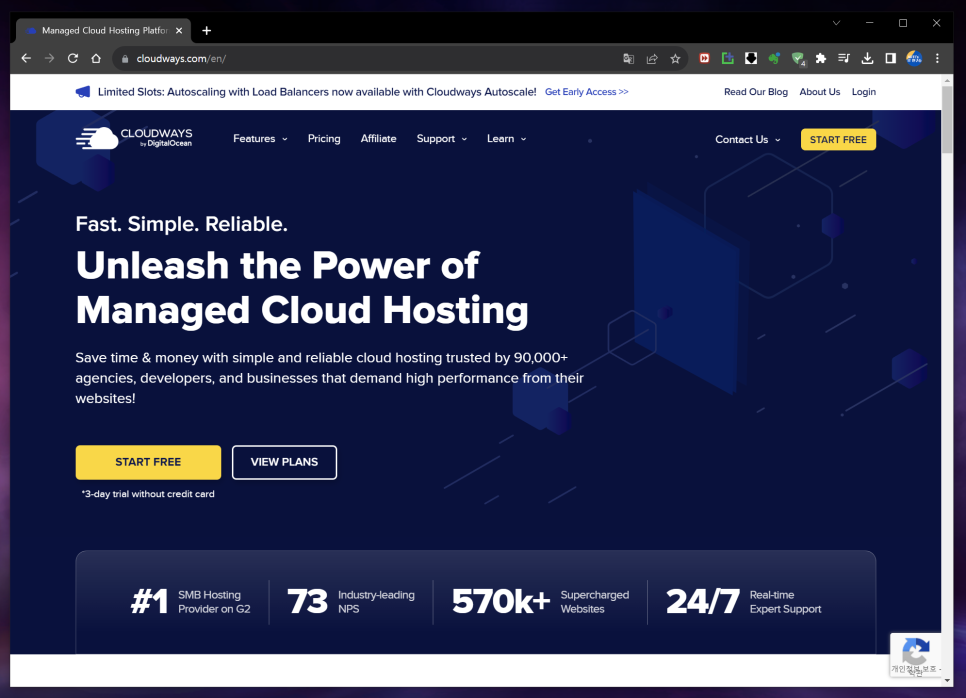Expand the Contact Us dropdown

pyautogui.click(x=747, y=140)
